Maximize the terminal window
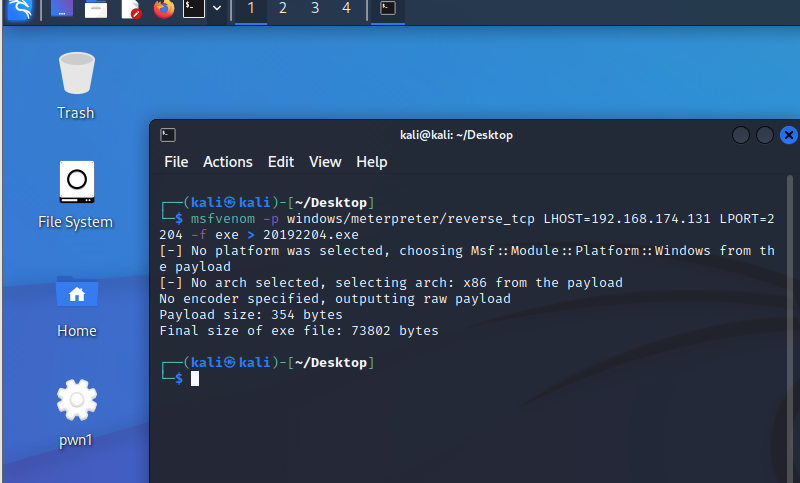The width and height of the screenshot is (800, 483). 765,135
